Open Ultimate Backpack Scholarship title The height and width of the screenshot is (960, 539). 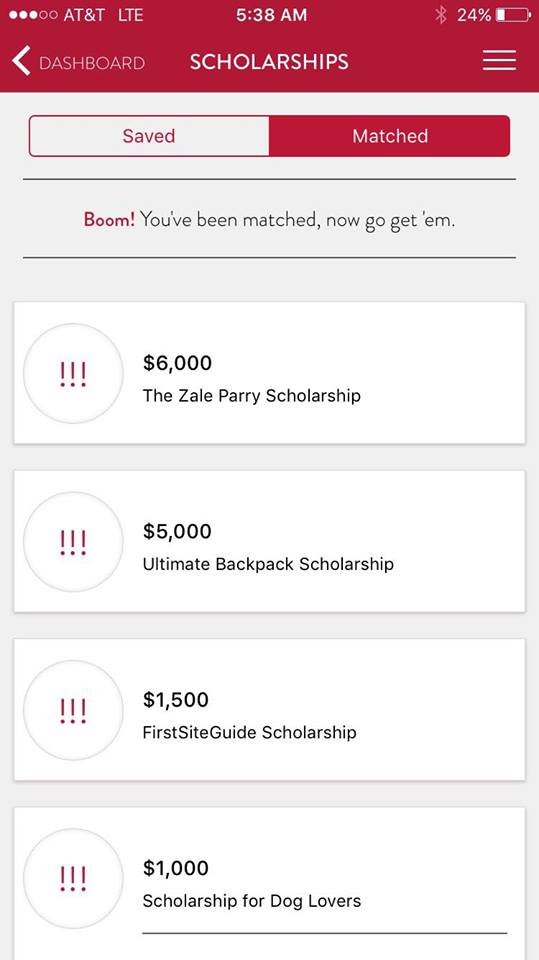pos(268,564)
